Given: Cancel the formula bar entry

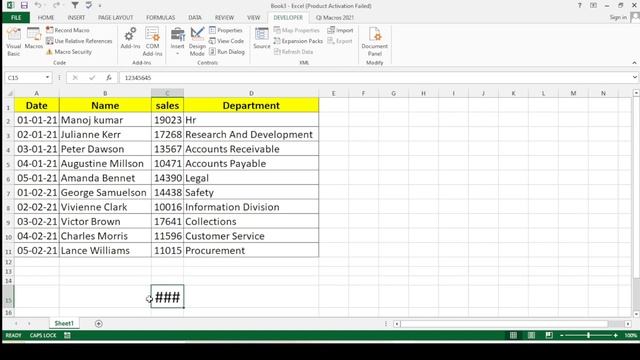Looking at the screenshot, I should pos(75,78).
